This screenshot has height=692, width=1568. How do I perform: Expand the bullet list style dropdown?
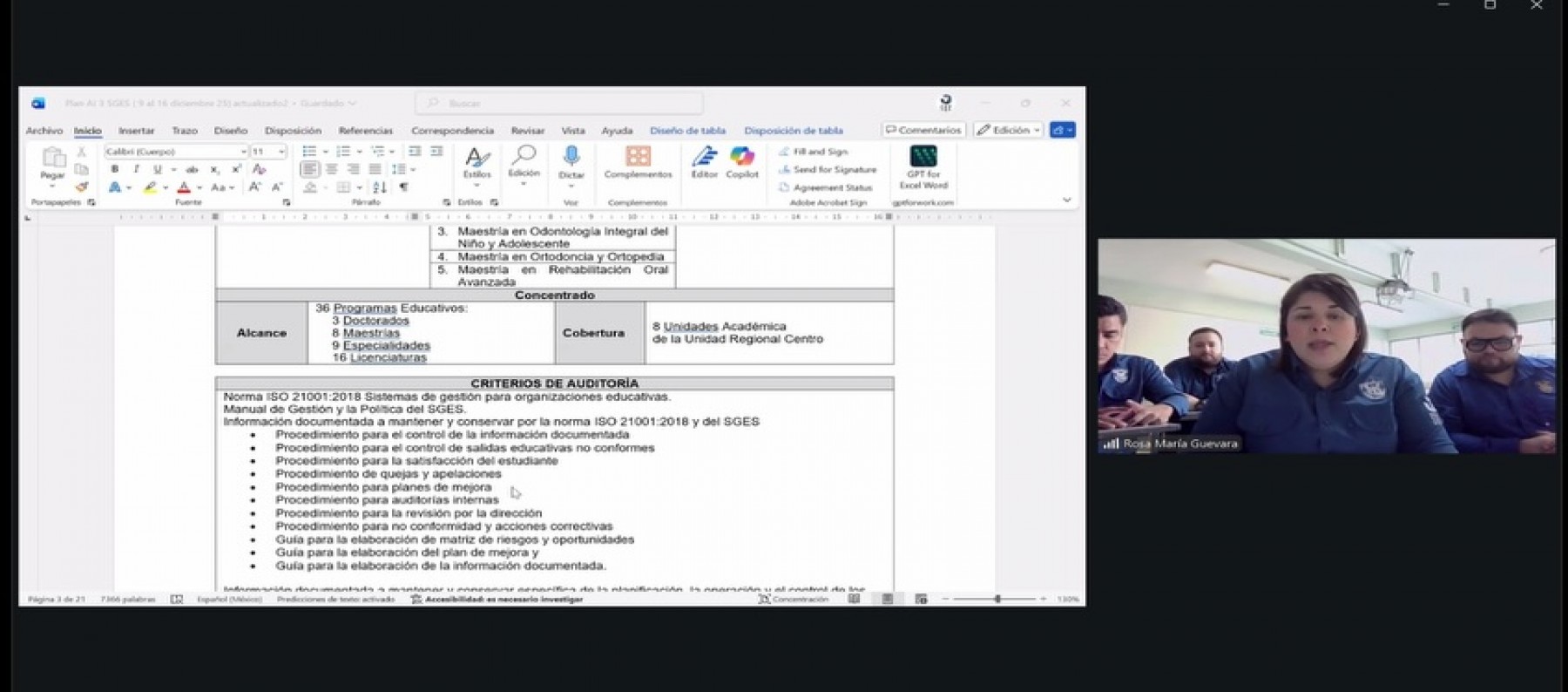(326, 152)
